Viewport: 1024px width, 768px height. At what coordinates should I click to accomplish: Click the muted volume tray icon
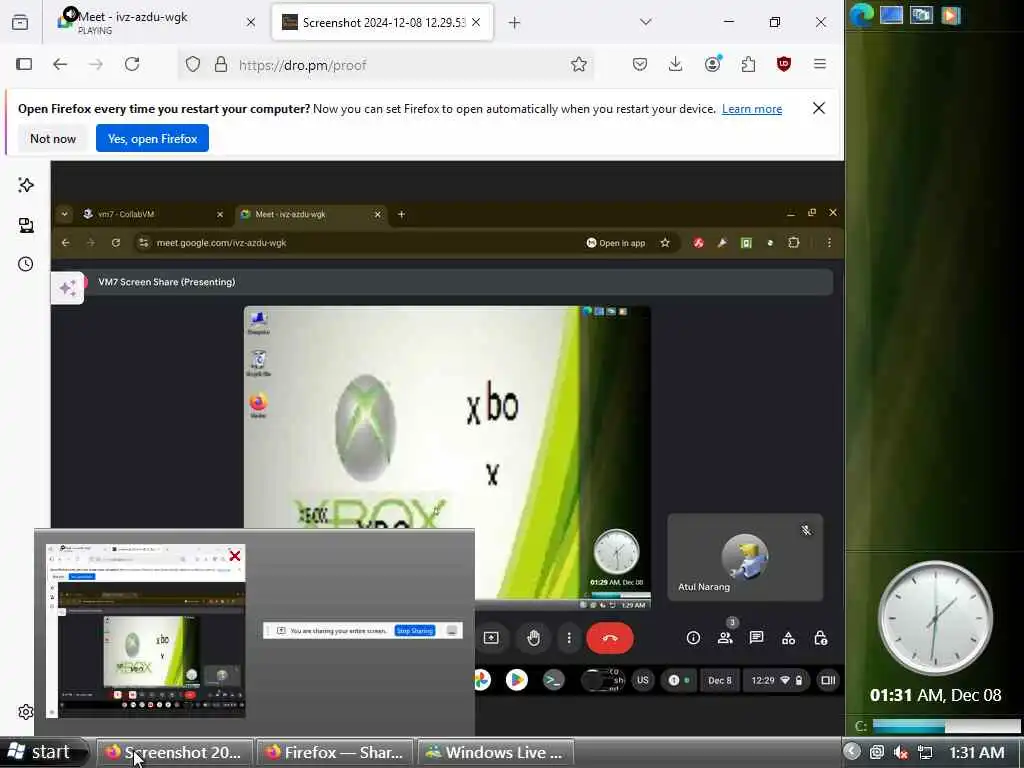901,752
